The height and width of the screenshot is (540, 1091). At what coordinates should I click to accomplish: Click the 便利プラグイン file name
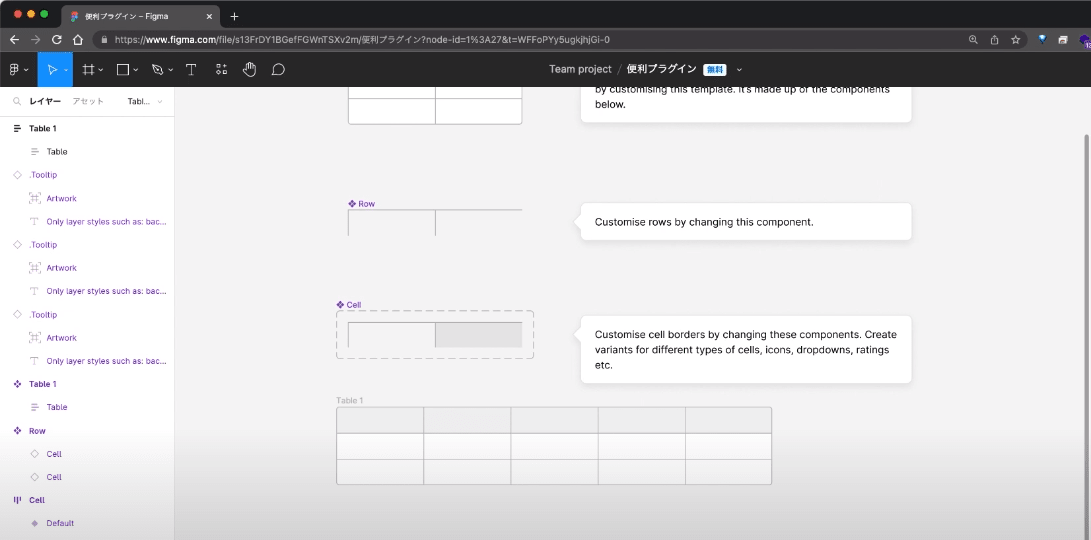click(662, 69)
